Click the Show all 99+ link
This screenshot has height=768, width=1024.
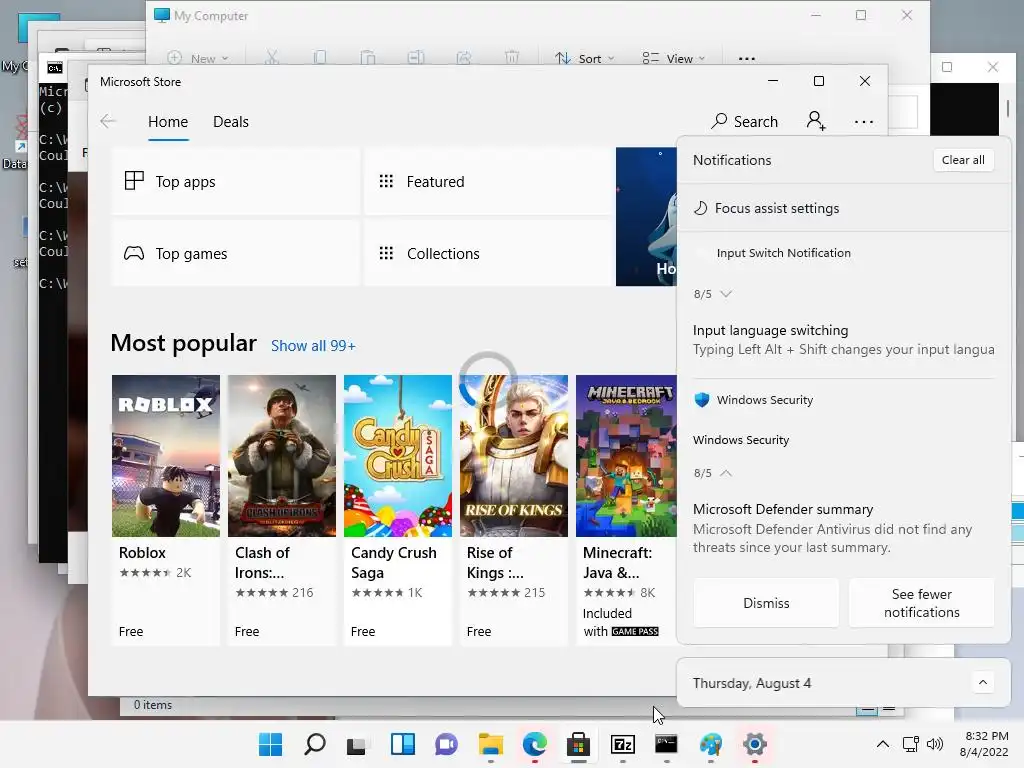point(313,345)
